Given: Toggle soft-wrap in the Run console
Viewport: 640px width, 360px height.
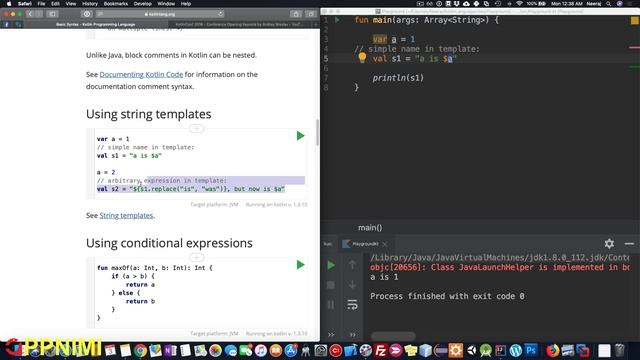Looking at the screenshot, I should click(352, 304).
